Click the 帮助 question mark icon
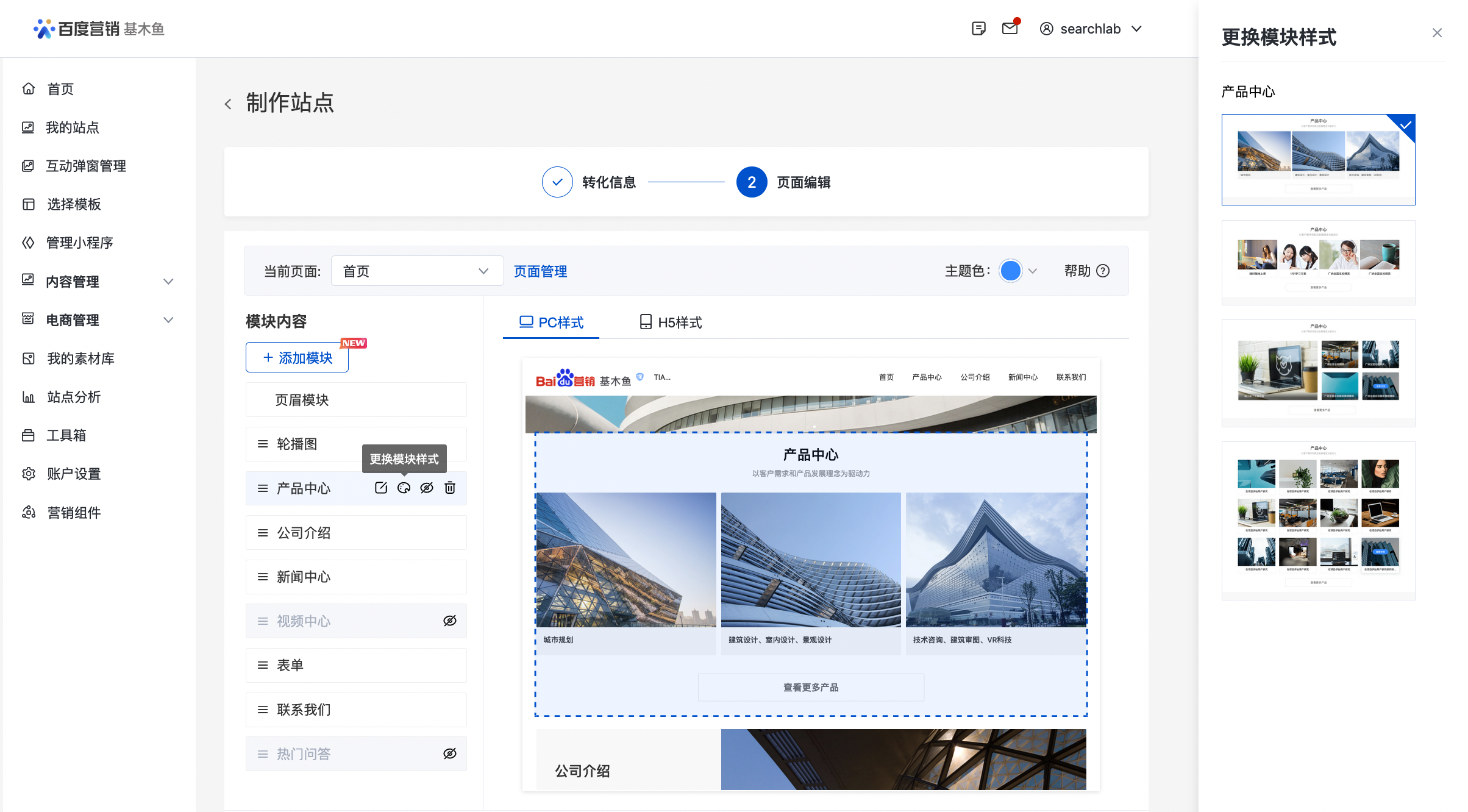Screen dimensions: 1468x812 [x=1103, y=271]
